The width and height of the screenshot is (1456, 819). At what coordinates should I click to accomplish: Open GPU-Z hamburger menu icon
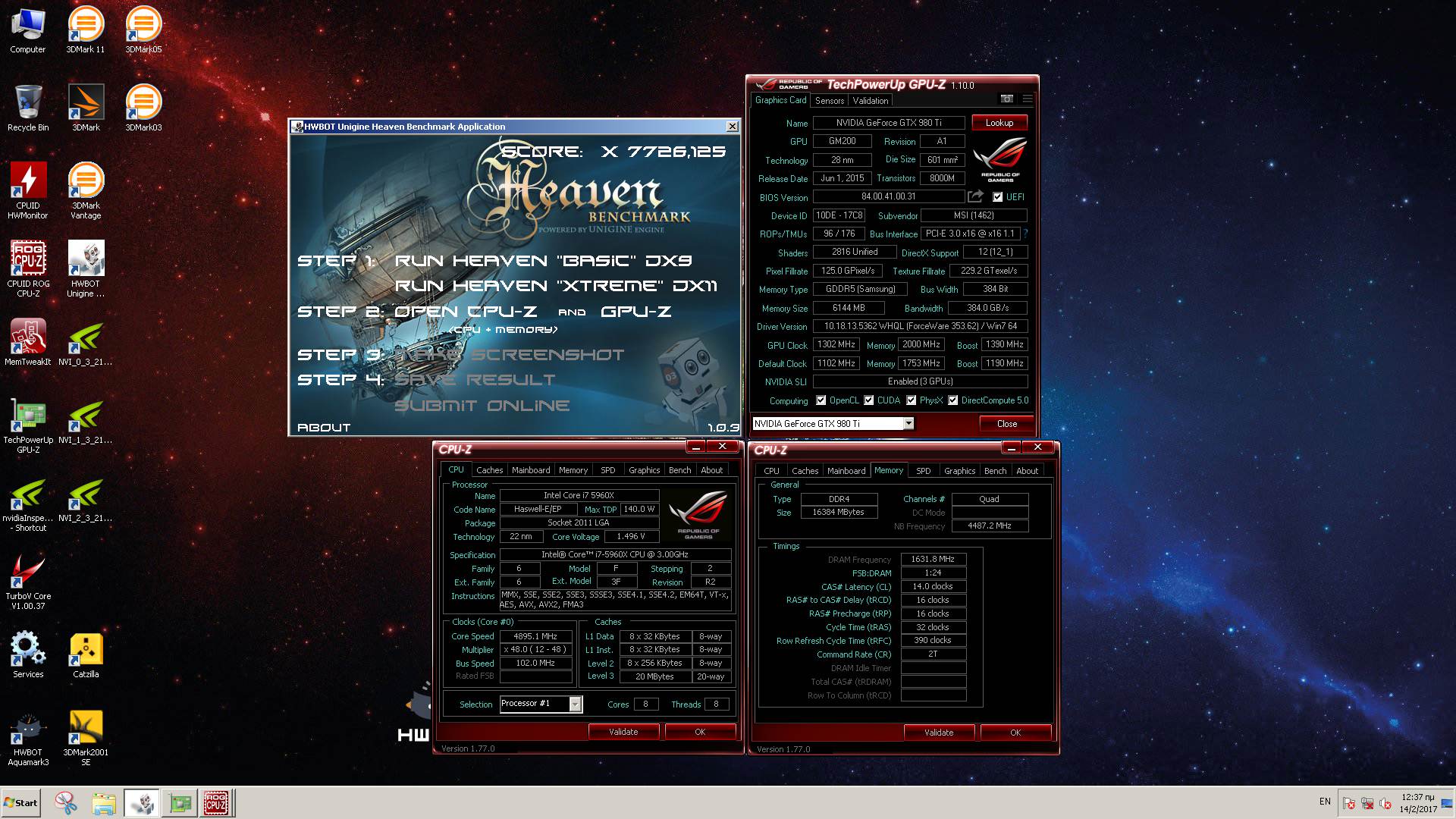click(1027, 99)
